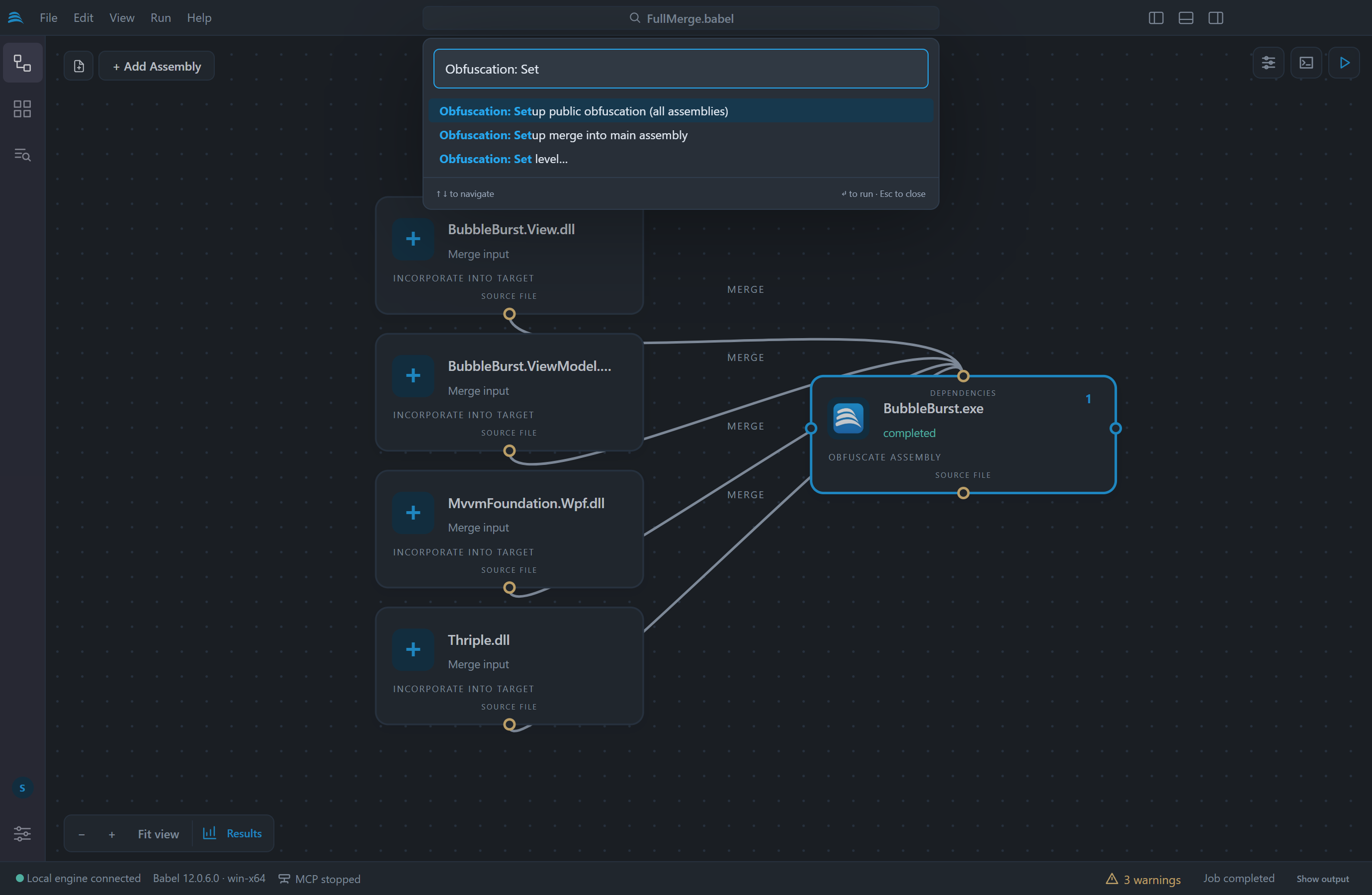The width and height of the screenshot is (1372, 895).
Task: Open the graph view sidebar icon
Action: pos(22,63)
